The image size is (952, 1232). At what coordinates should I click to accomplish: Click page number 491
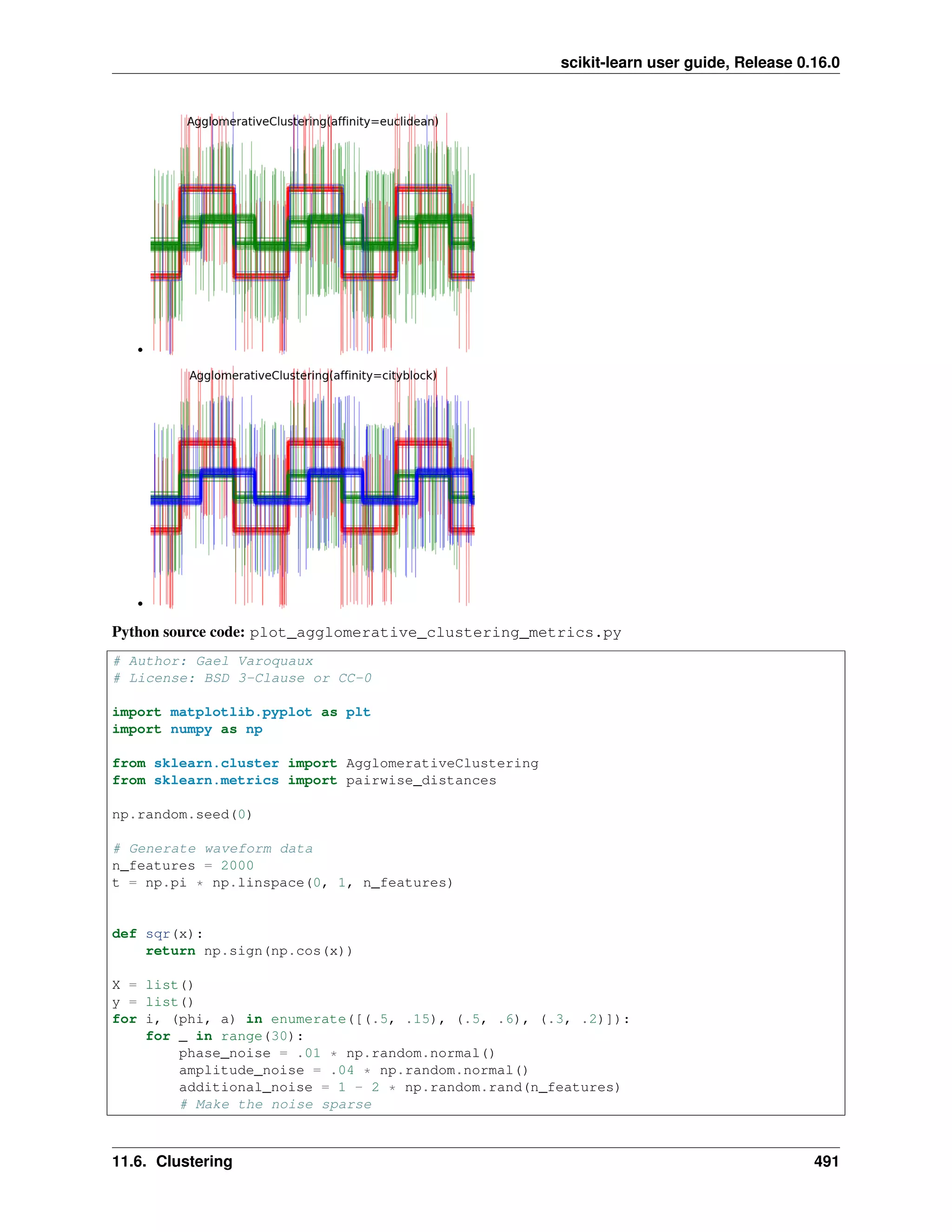(826, 1161)
